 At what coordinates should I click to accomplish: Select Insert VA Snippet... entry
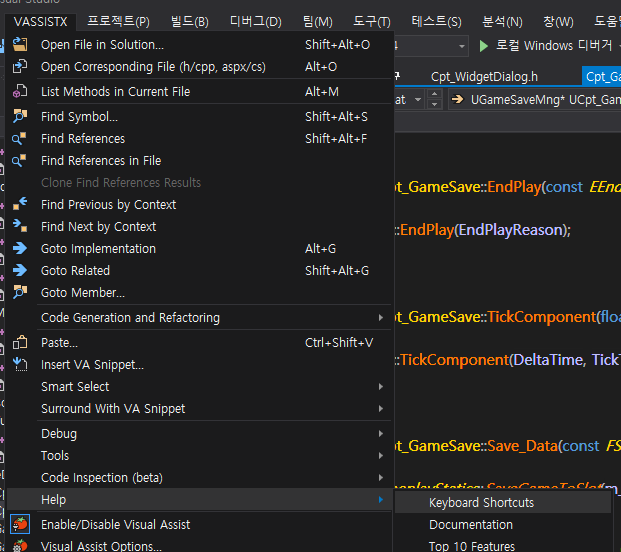(x=200, y=364)
